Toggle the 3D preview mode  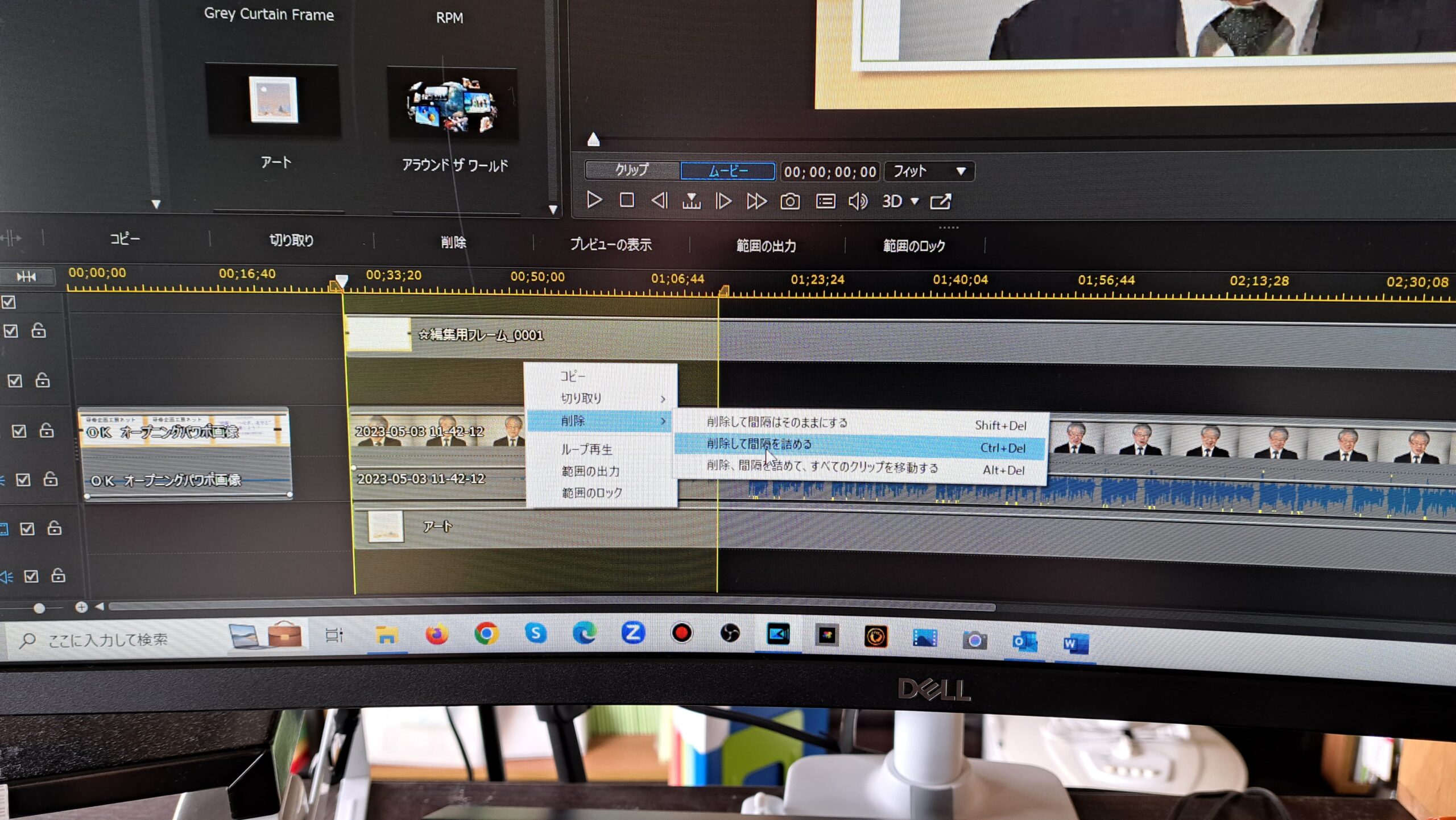pos(892,201)
